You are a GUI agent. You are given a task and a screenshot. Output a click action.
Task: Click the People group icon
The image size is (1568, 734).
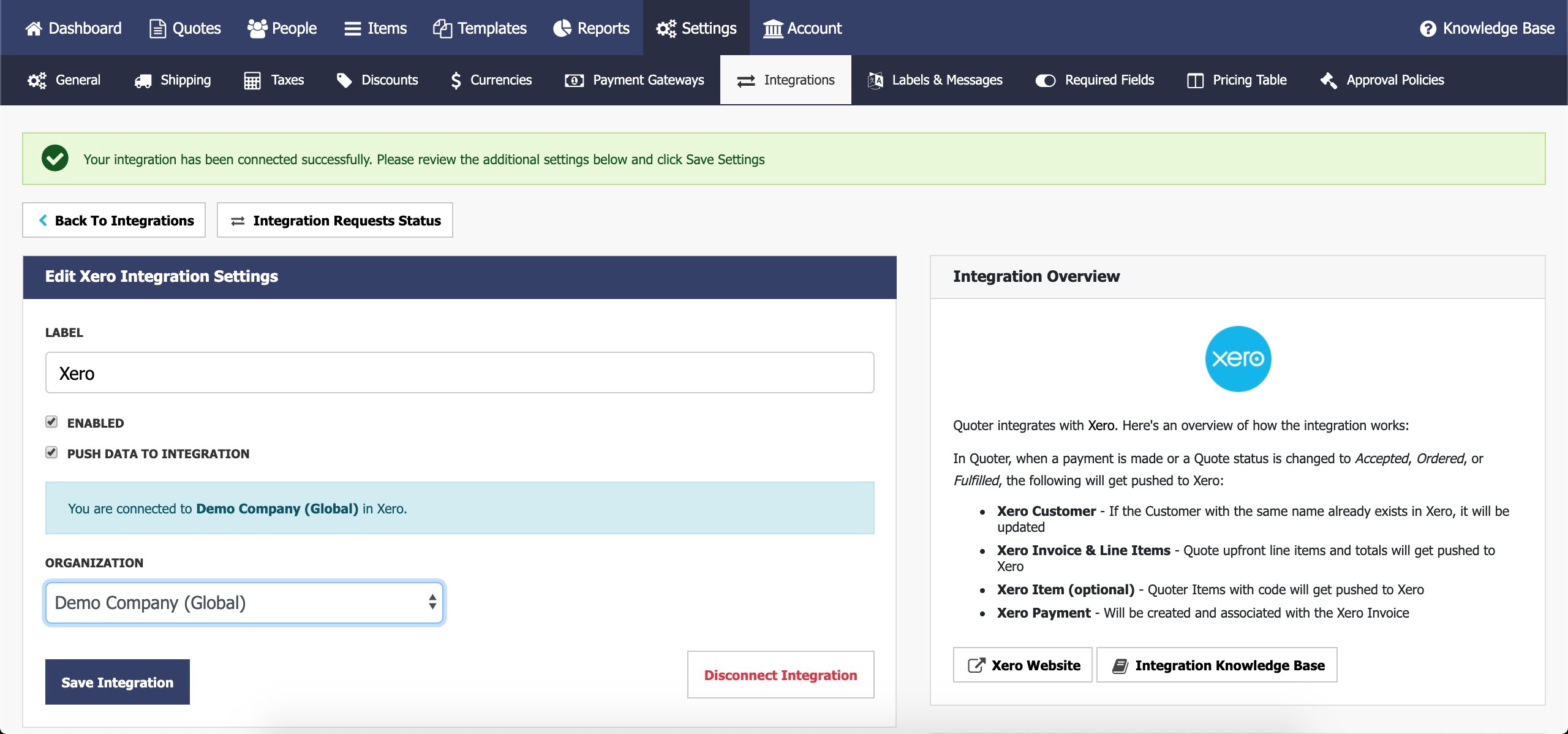[x=257, y=29]
